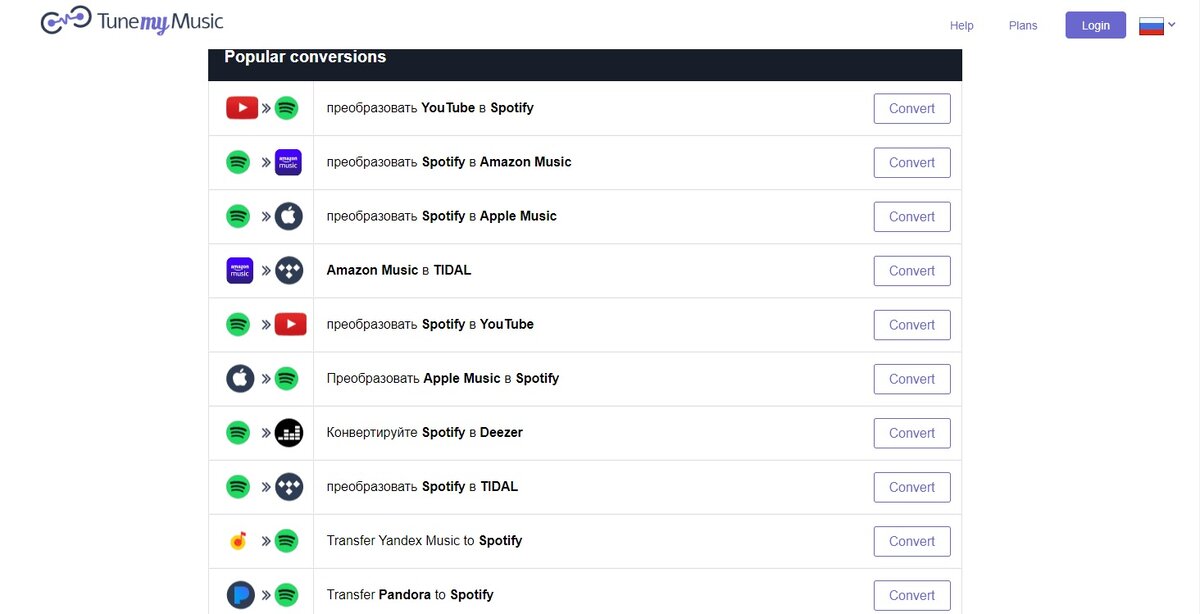Click Spotify icon in Spotify to Amazon Music row
Viewport: 1200px width, 614px height.
(x=238, y=162)
